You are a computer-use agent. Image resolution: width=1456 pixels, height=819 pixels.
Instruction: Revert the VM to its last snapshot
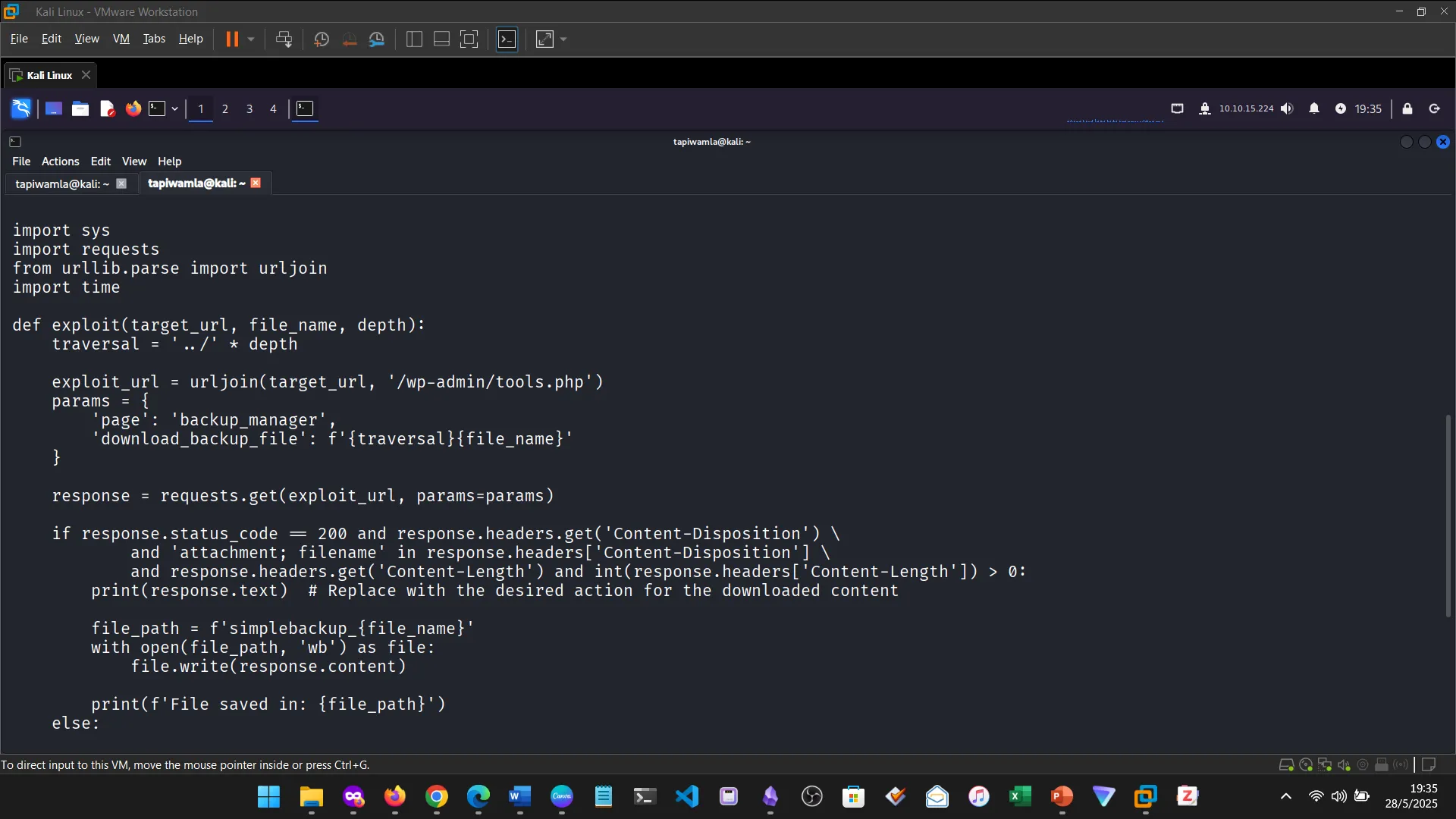point(349,39)
